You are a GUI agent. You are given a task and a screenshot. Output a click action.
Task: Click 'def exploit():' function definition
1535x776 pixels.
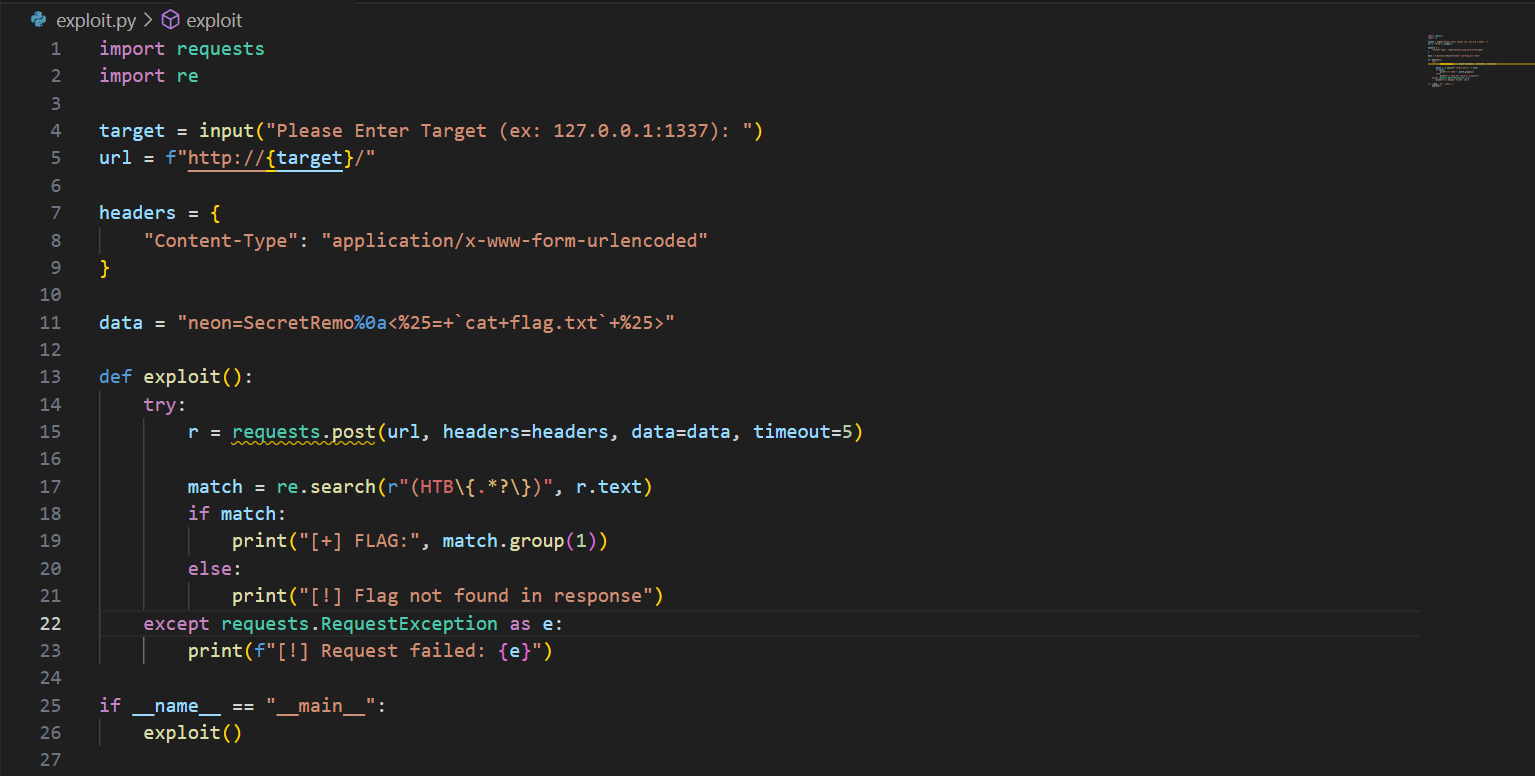click(x=177, y=377)
